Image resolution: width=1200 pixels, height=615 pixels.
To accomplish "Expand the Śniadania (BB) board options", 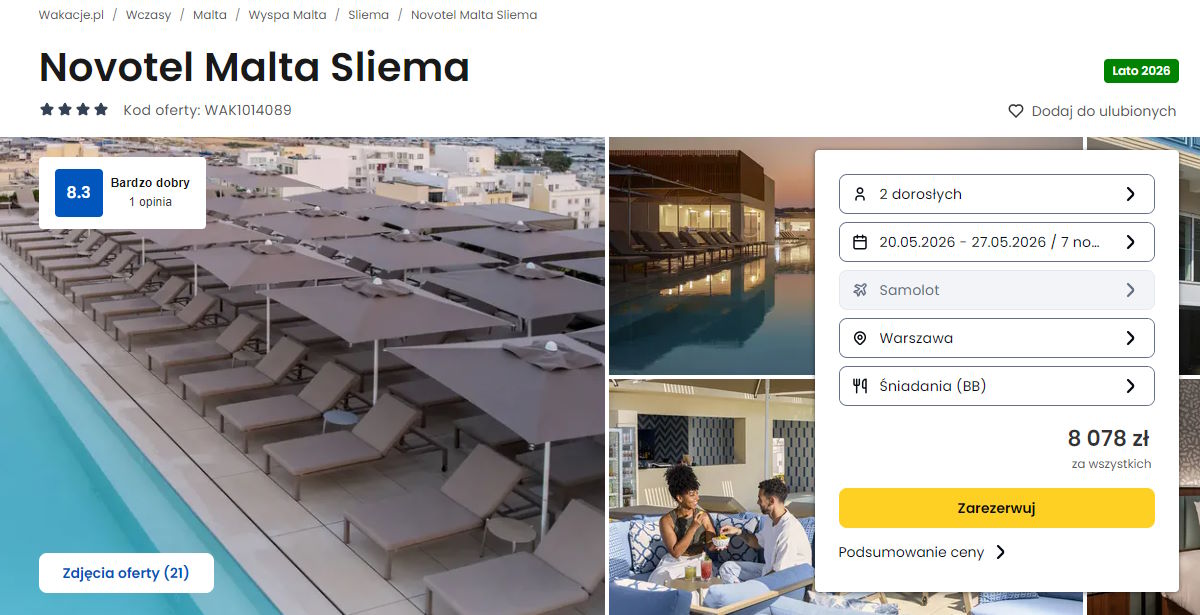I will click(996, 386).
